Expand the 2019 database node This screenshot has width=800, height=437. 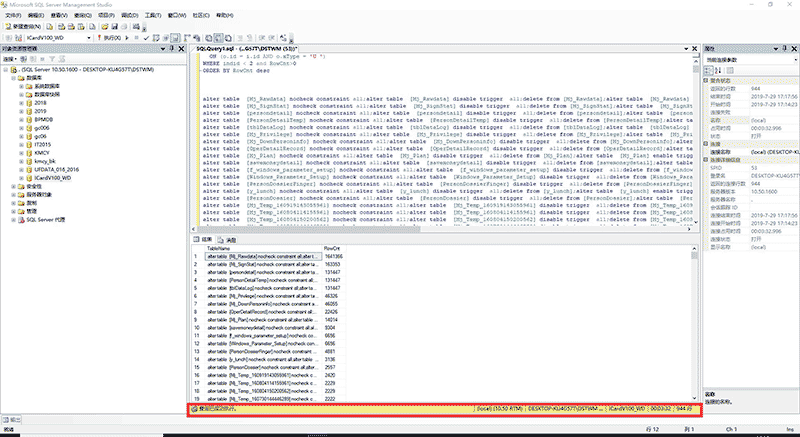21,111
